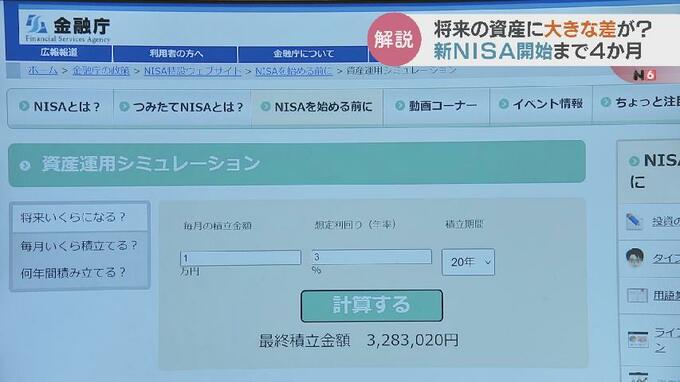Viewport: 680px width, 382px height.
Task: Click the 想定利回り percentage input field
Action: pos(372,257)
